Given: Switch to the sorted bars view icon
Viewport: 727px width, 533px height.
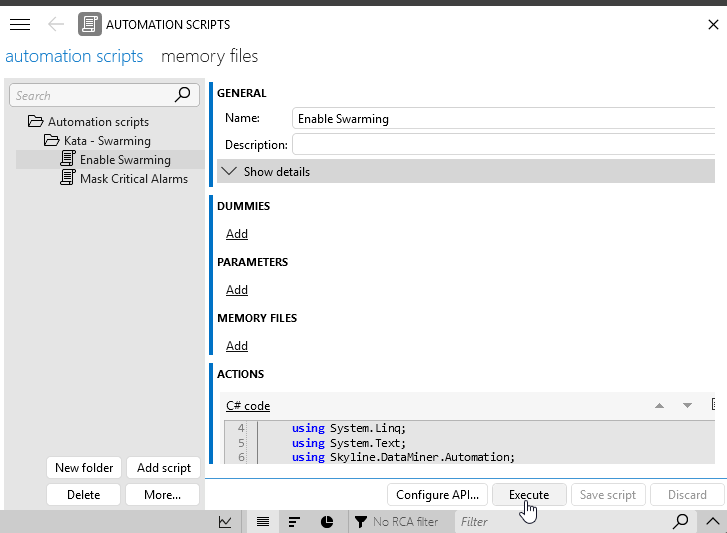Looking at the screenshot, I should (294, 522).
